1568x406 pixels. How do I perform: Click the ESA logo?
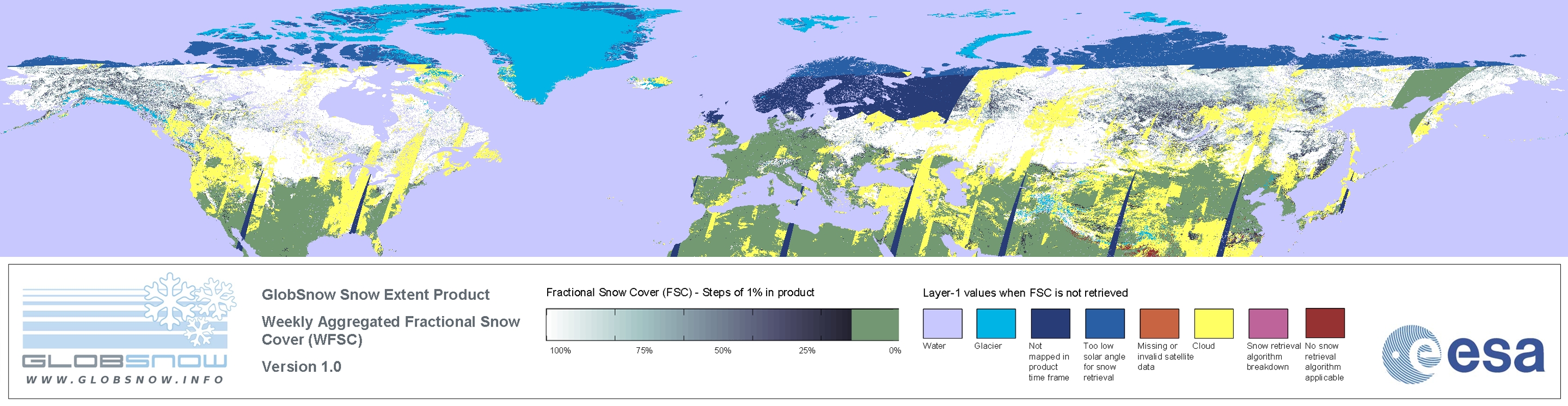coord(1463,354)
